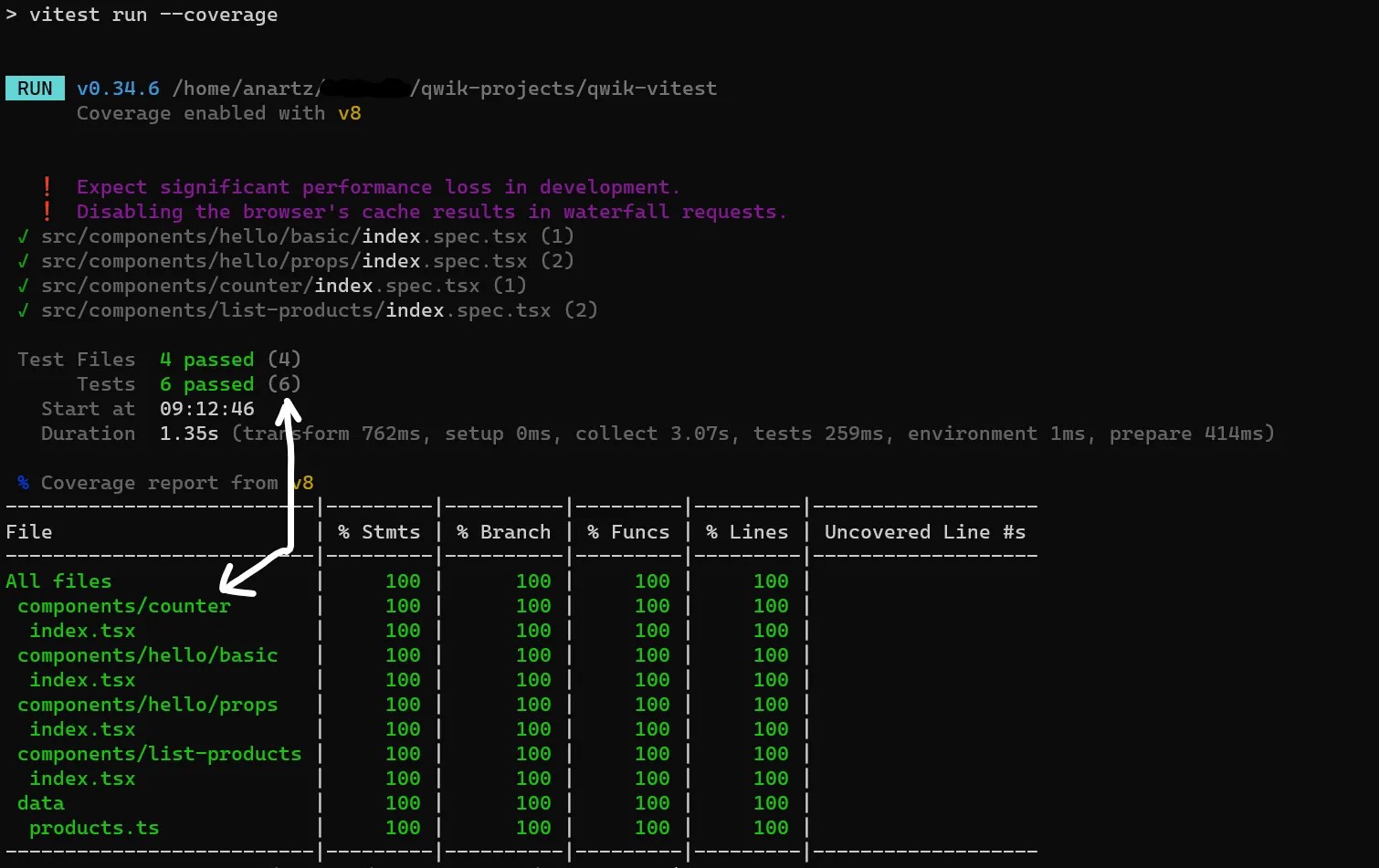1379x868 pixels.
Task: Select the hello/basic/index.spec.tsx test result line
Action: (296, 236)
